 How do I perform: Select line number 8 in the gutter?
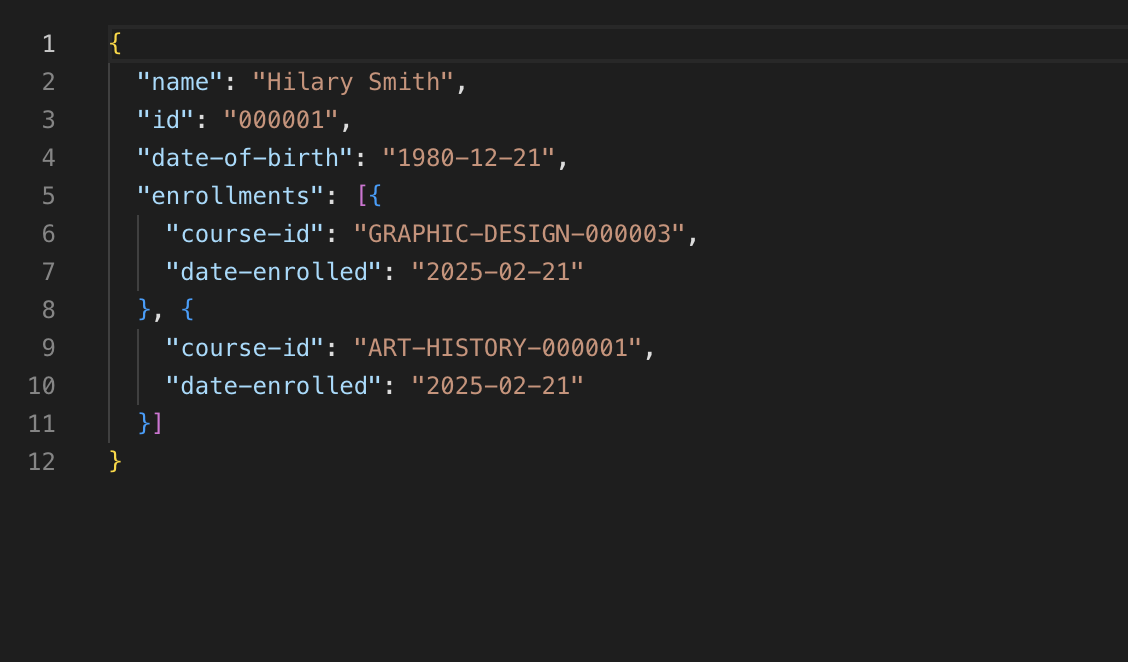coord(49,310)
